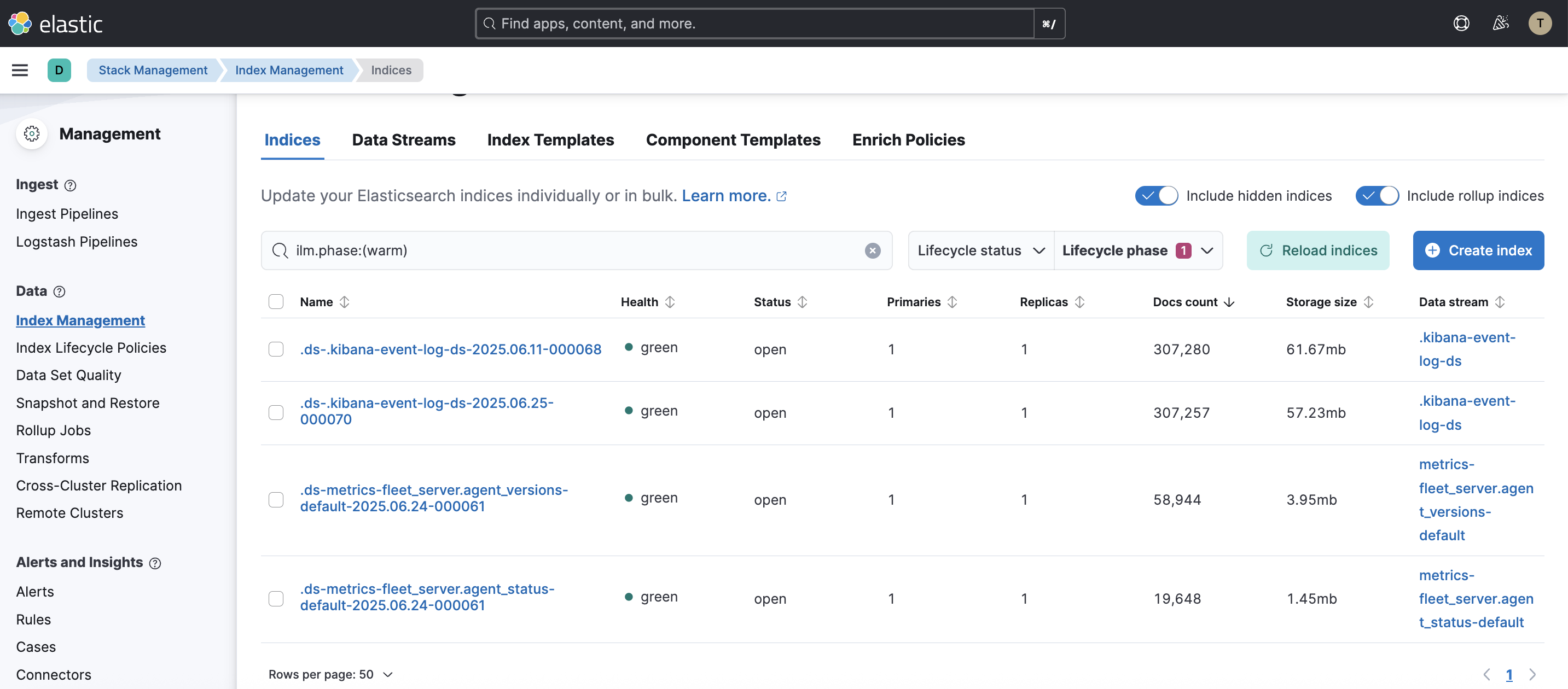
Task: Show Alerts and Insights help icon
Action: pos(155,563)
